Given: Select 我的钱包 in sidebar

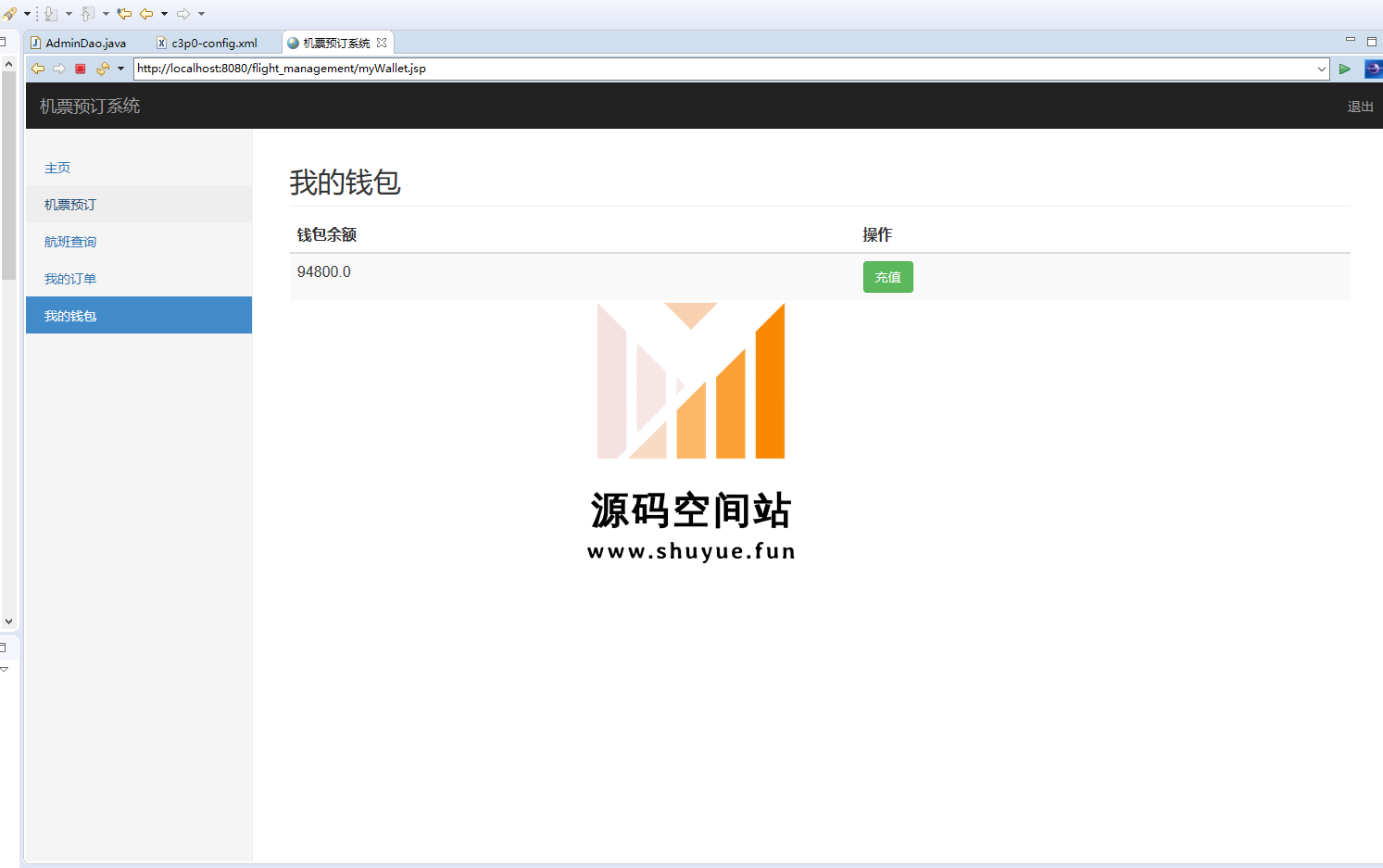Looking at the screenshot, I should click(139, 315).
